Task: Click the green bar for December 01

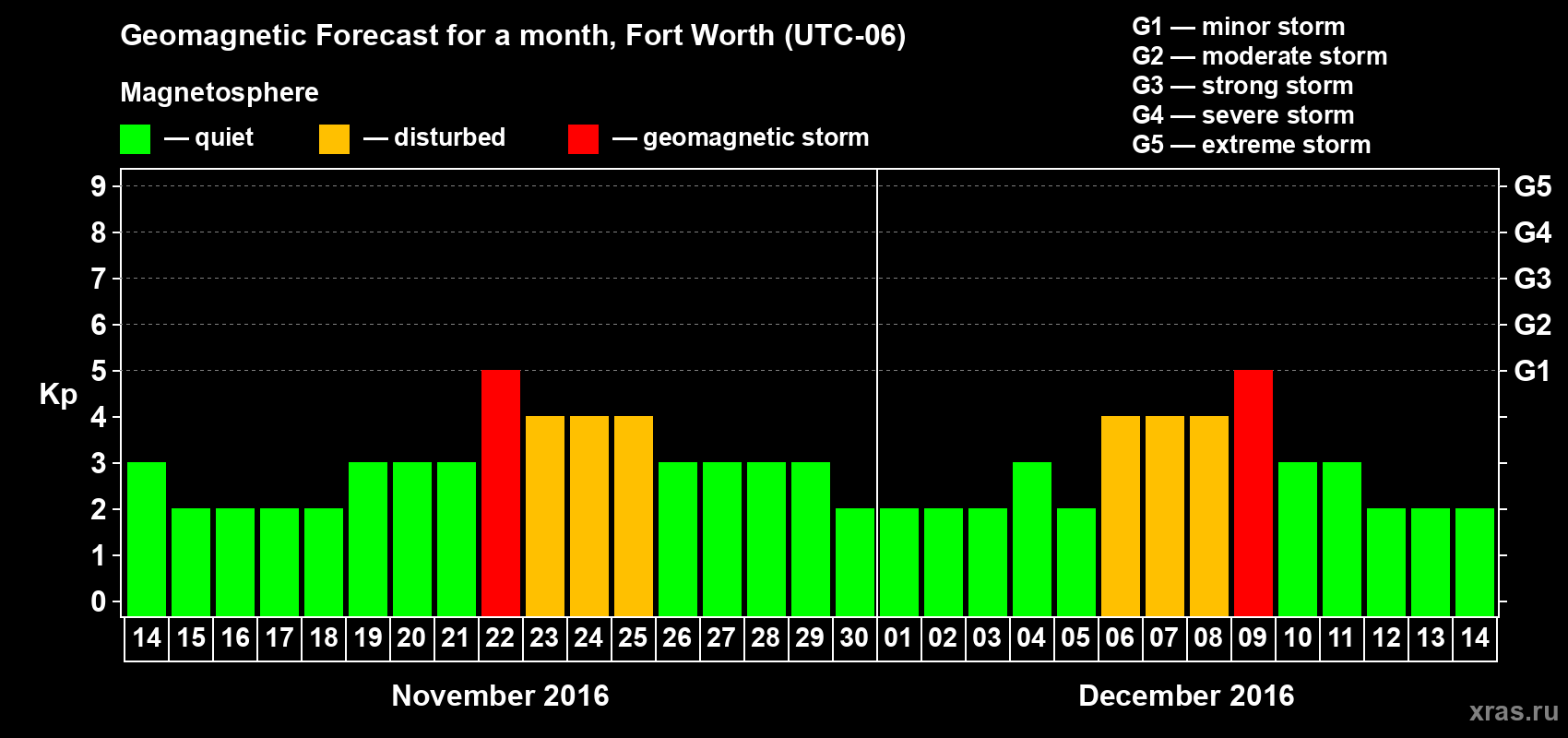Action: click(x=899, y=562)
